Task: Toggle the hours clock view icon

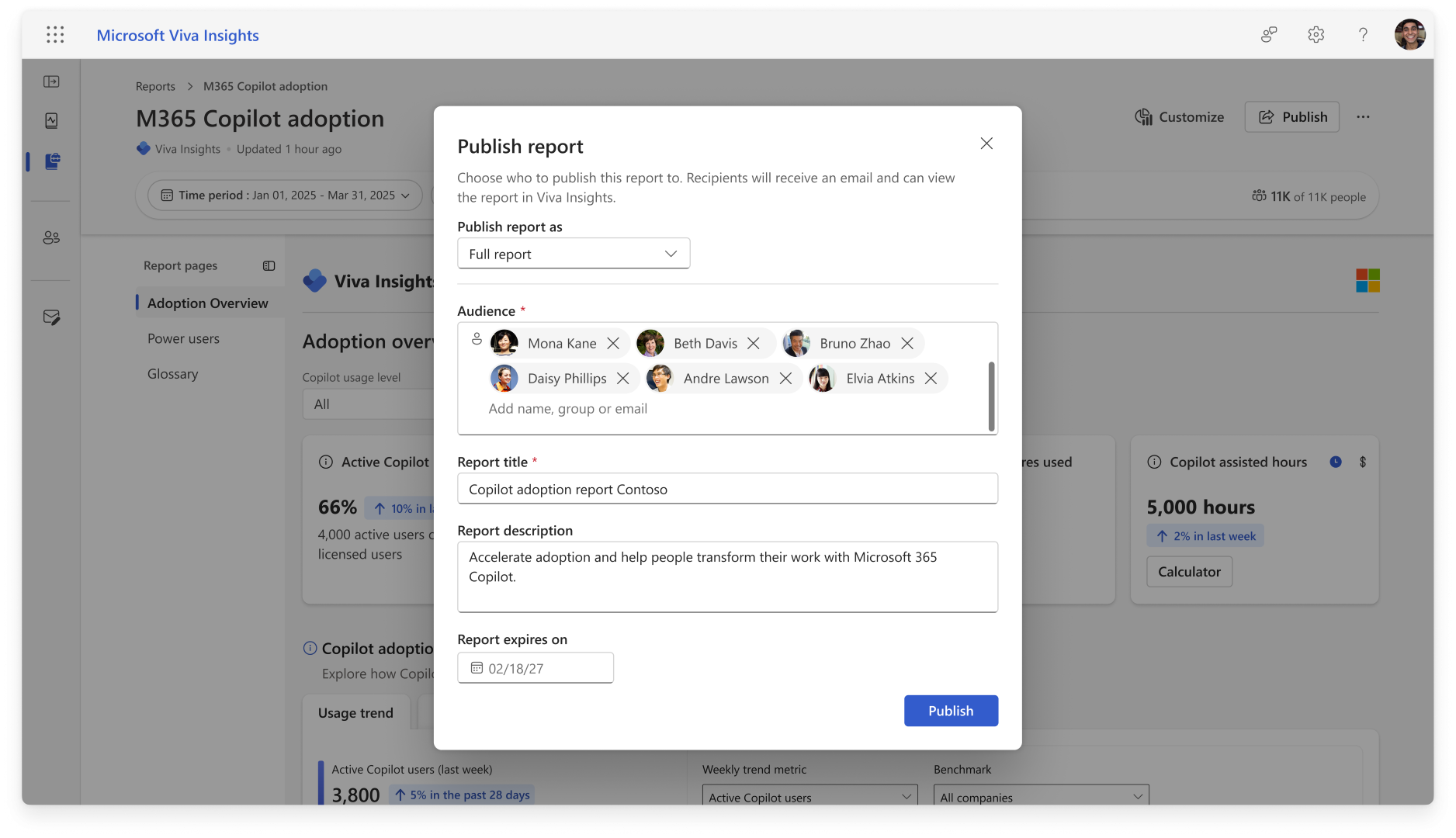Action: click(x=1336, y=462)
